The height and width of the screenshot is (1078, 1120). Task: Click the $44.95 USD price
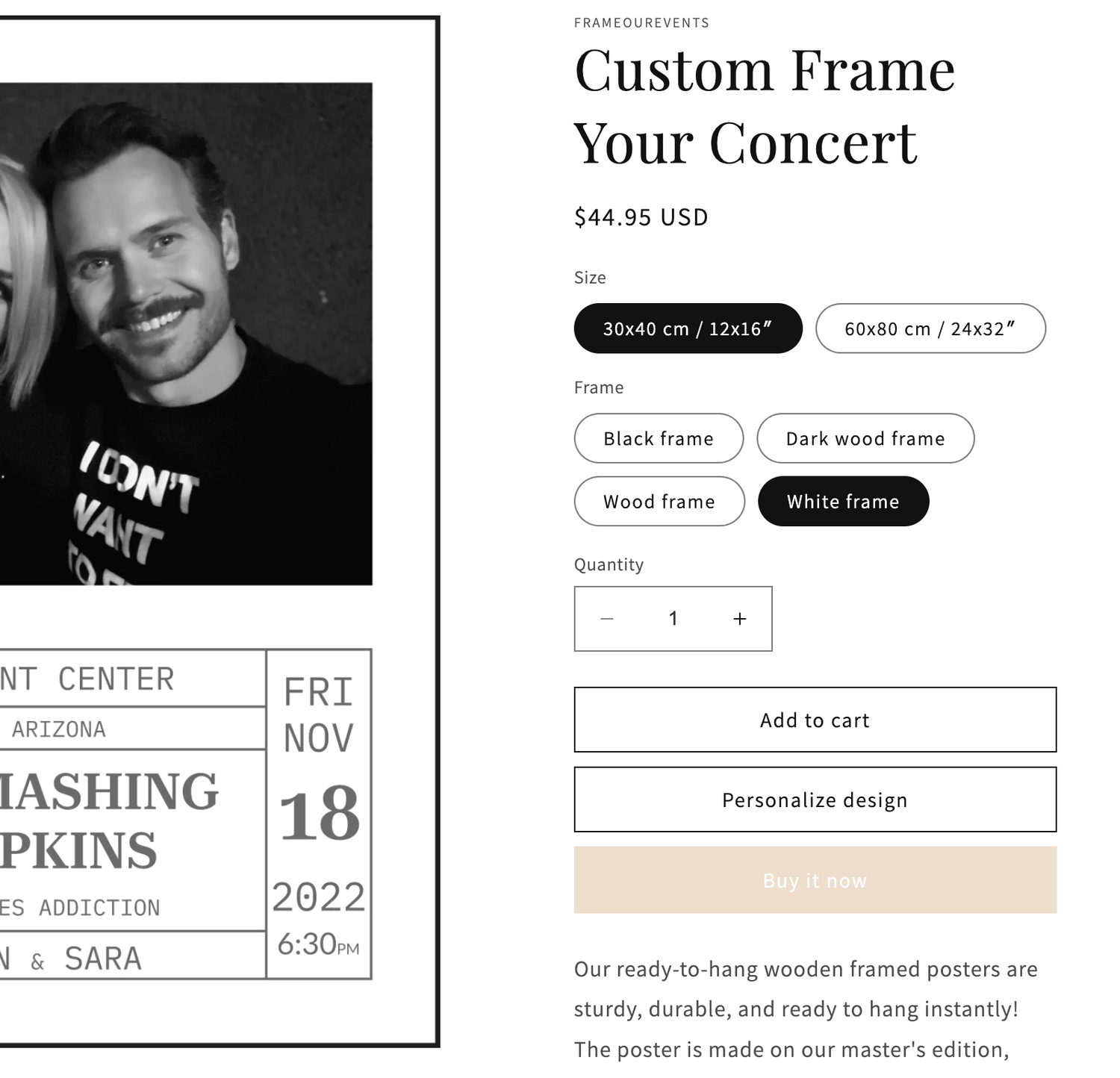(x=641, y=217)
